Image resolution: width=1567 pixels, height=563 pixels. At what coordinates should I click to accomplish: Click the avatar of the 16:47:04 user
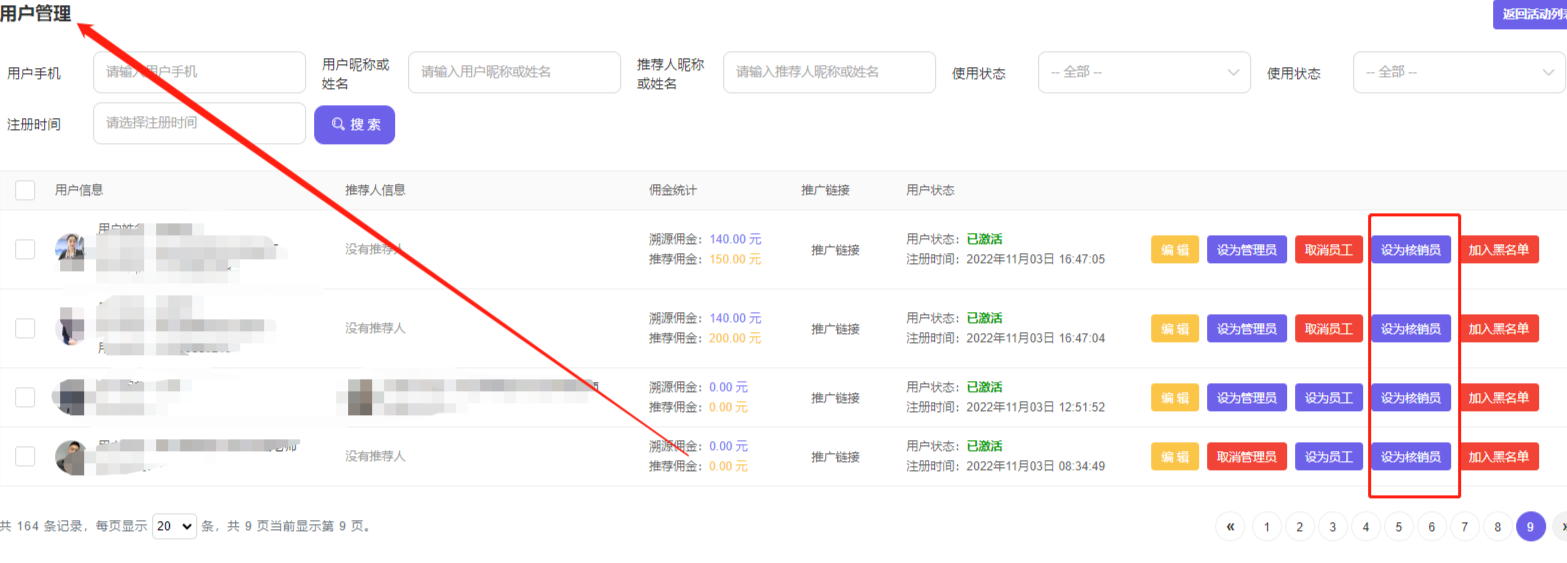click(71, 328)
